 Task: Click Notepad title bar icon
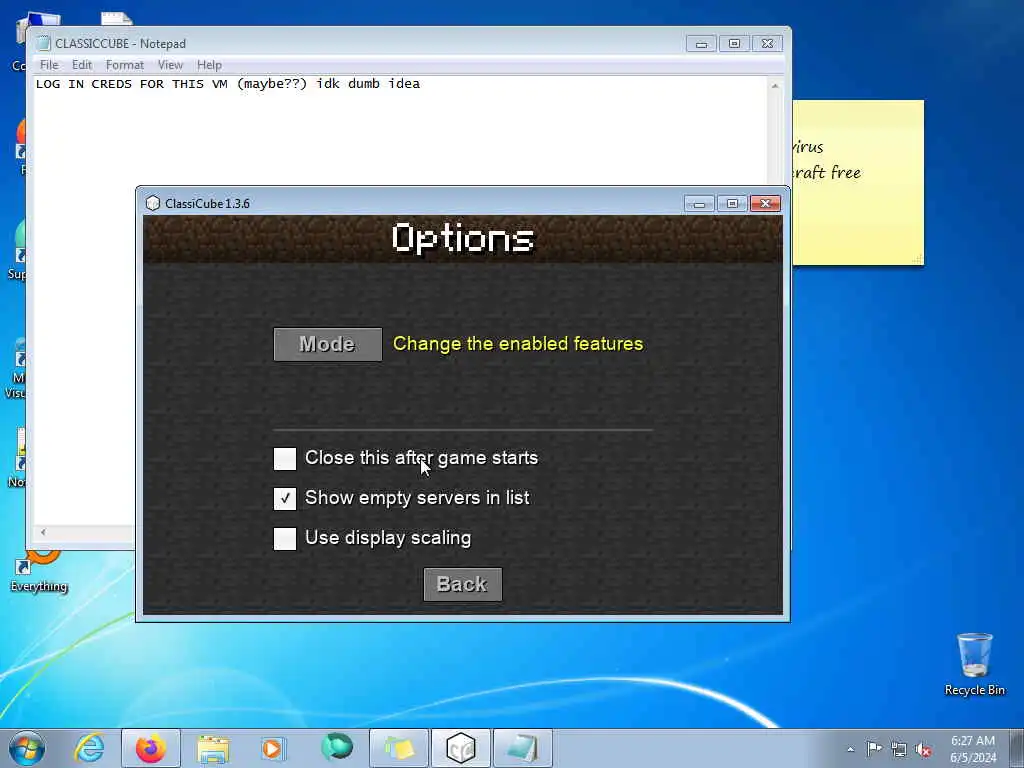(44, 43)
